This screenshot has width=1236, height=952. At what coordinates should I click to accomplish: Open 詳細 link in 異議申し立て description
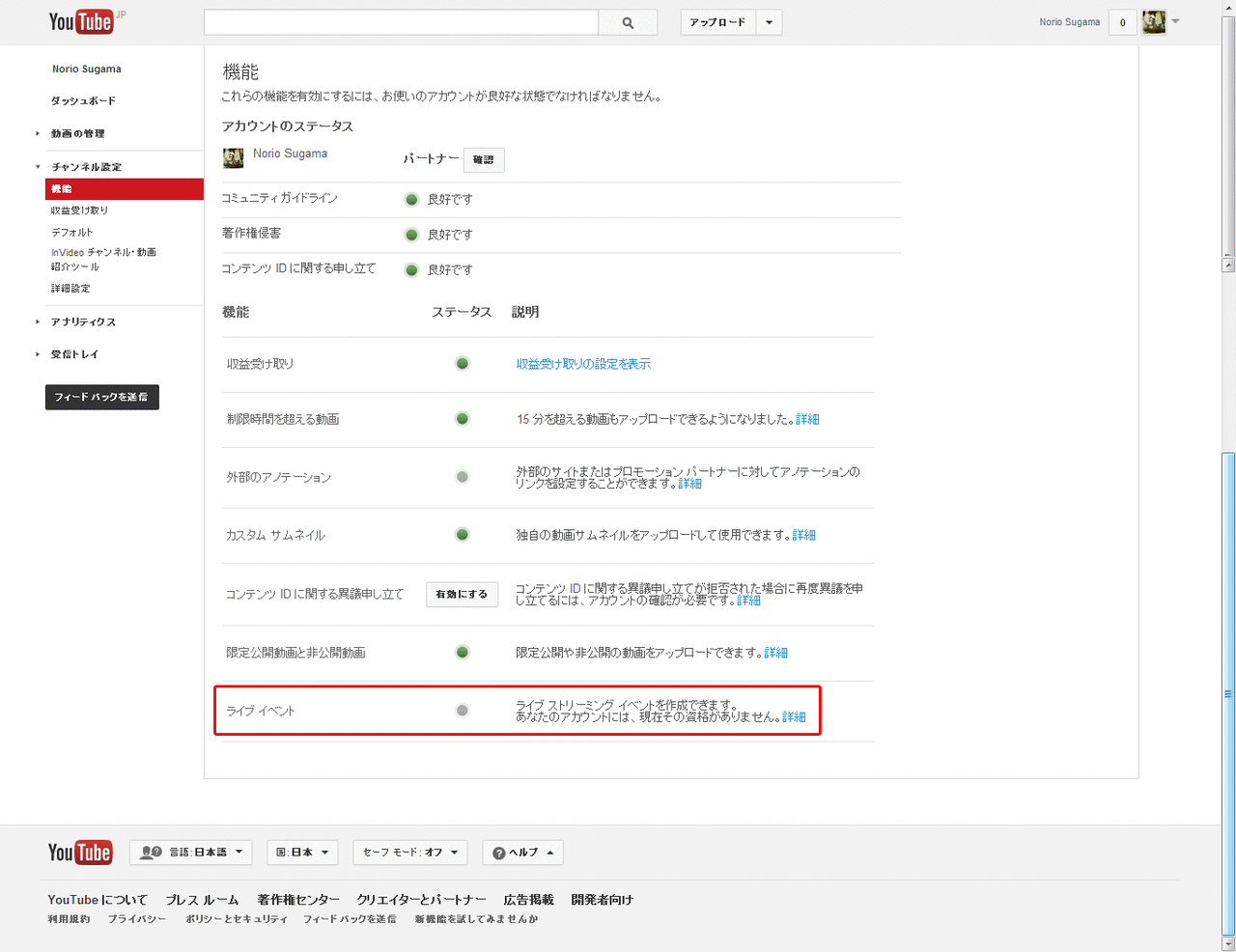click(x=748, y=601)
